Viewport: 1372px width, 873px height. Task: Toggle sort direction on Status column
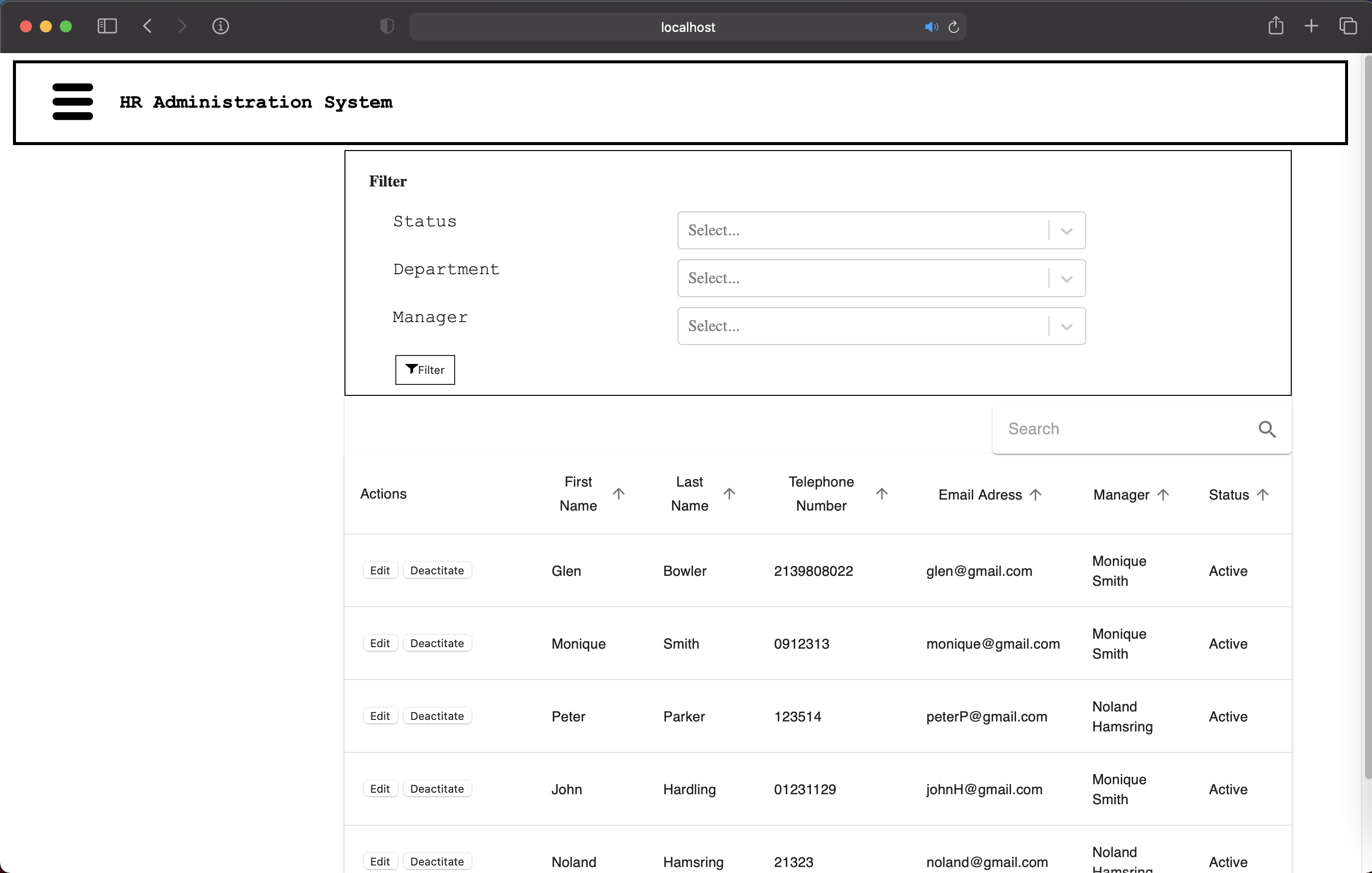(x=1263, y=494)
